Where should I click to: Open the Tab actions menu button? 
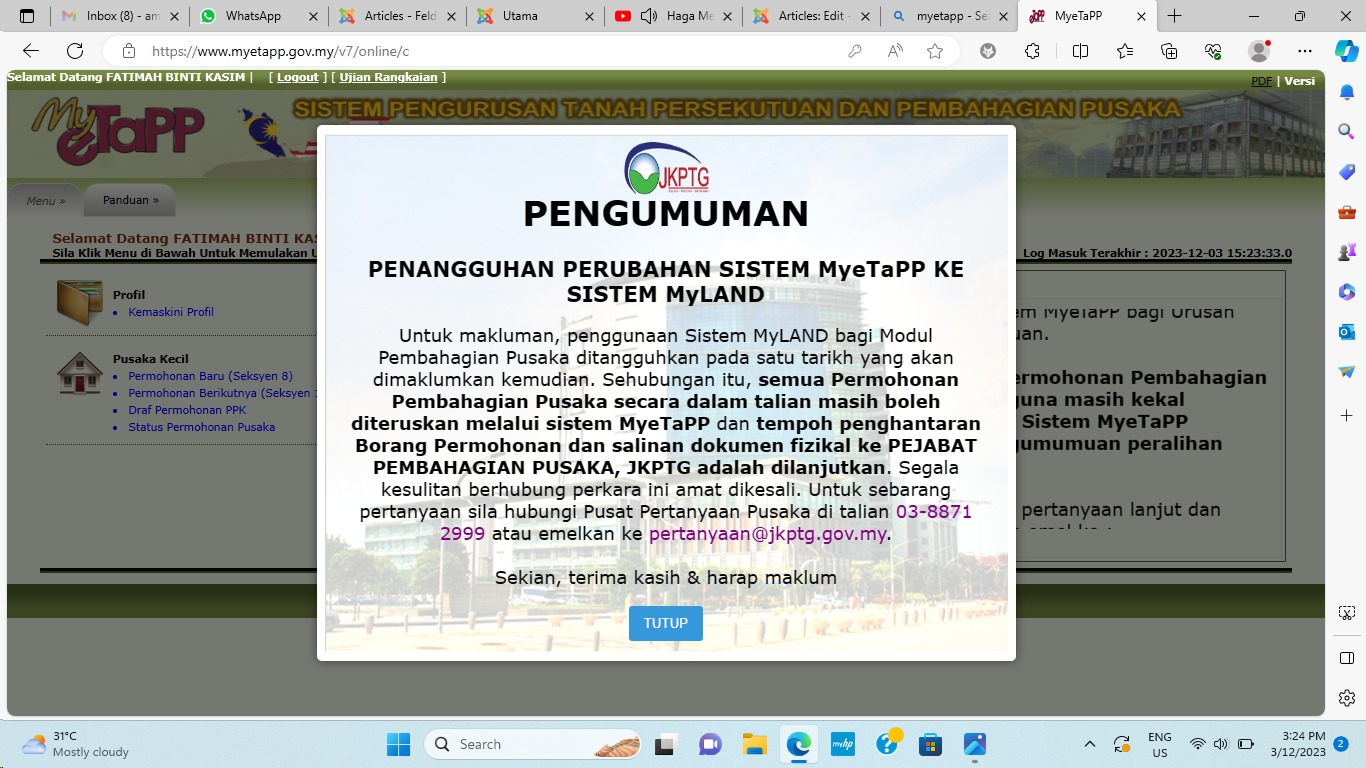27,16
